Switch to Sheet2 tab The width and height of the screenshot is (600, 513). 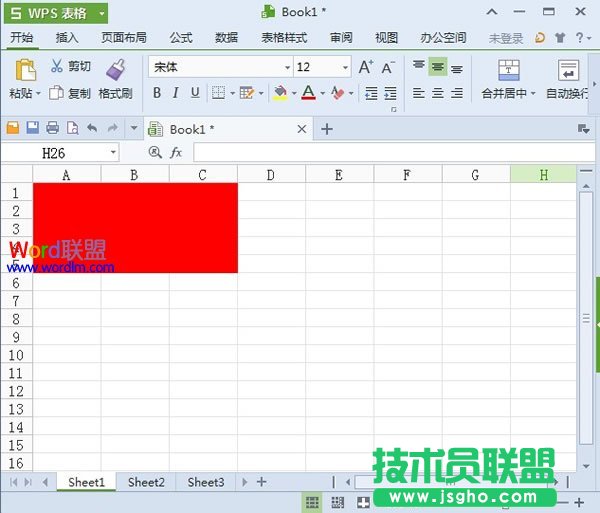coord(146,482)
